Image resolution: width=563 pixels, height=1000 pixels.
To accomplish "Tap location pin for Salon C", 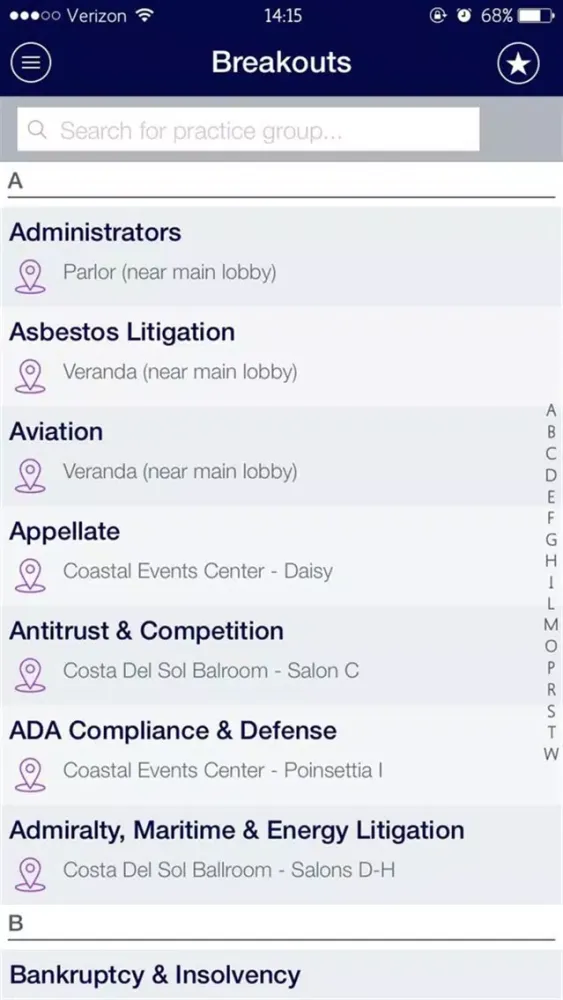I will (30, 675).
